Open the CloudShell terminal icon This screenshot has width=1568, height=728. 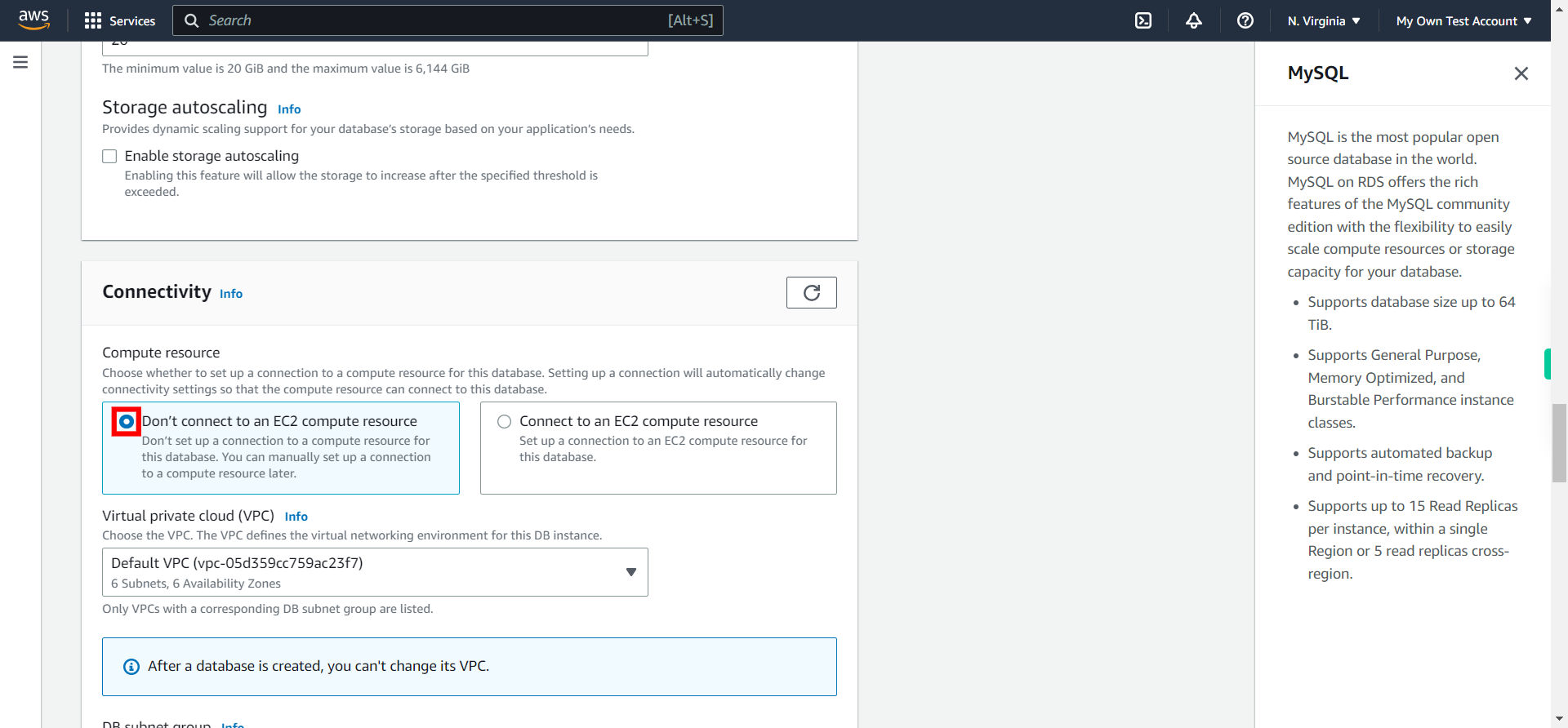pyautogui.click(x=1143, y=20)
